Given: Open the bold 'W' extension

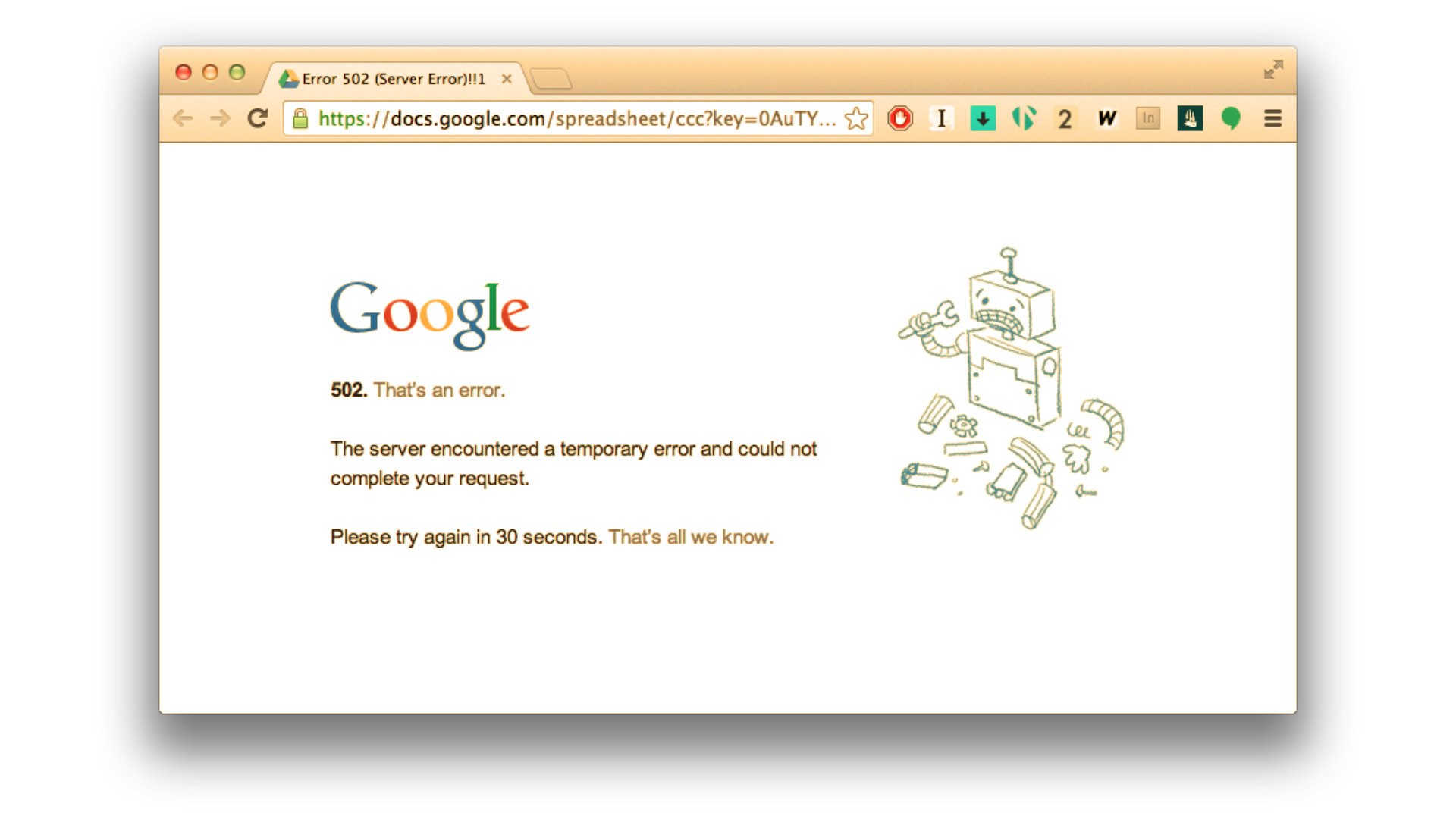Looking at the screenshot, I should 1106,118.
